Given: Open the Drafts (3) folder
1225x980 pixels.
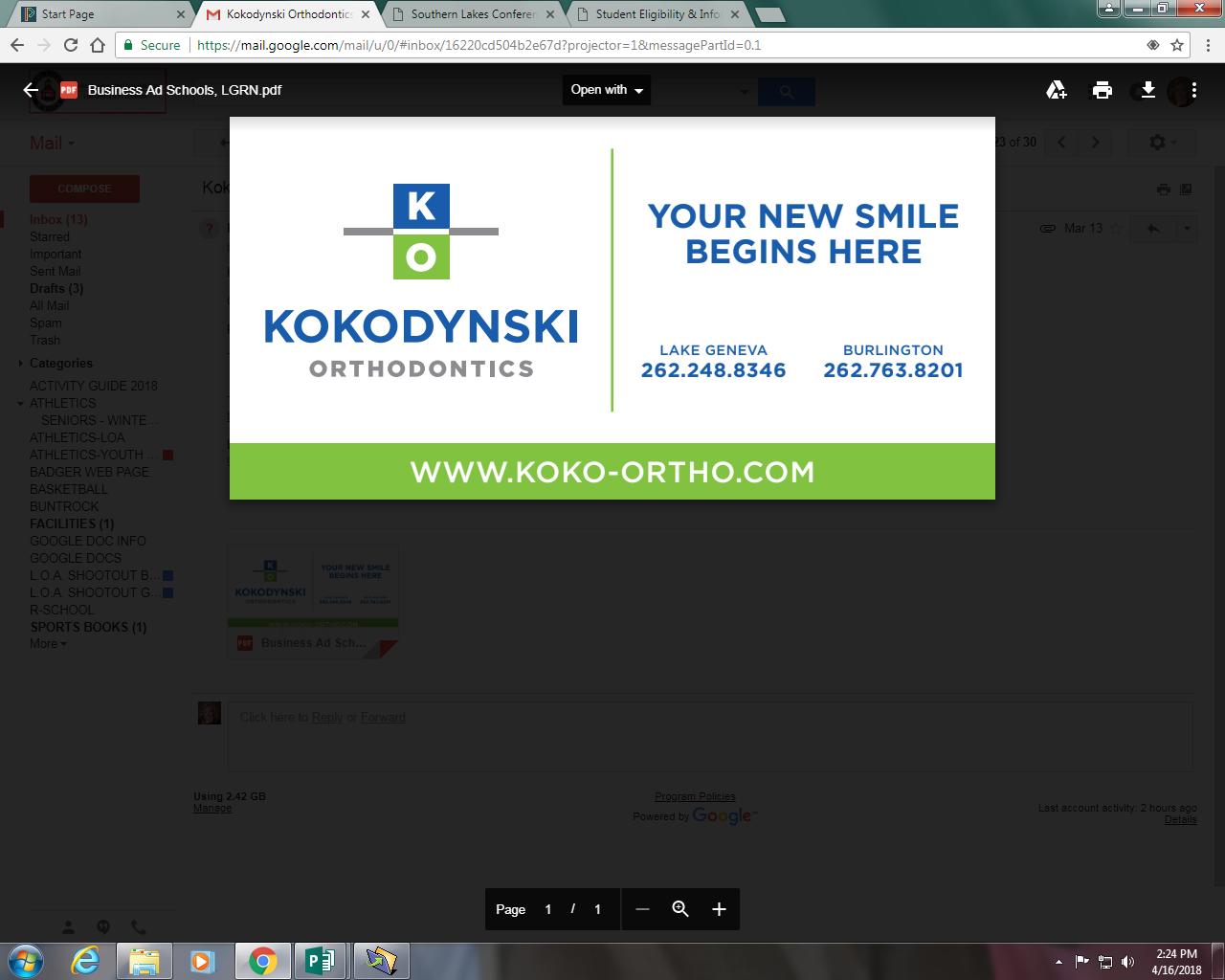Looking at the screenshot, I should point(56,288).
